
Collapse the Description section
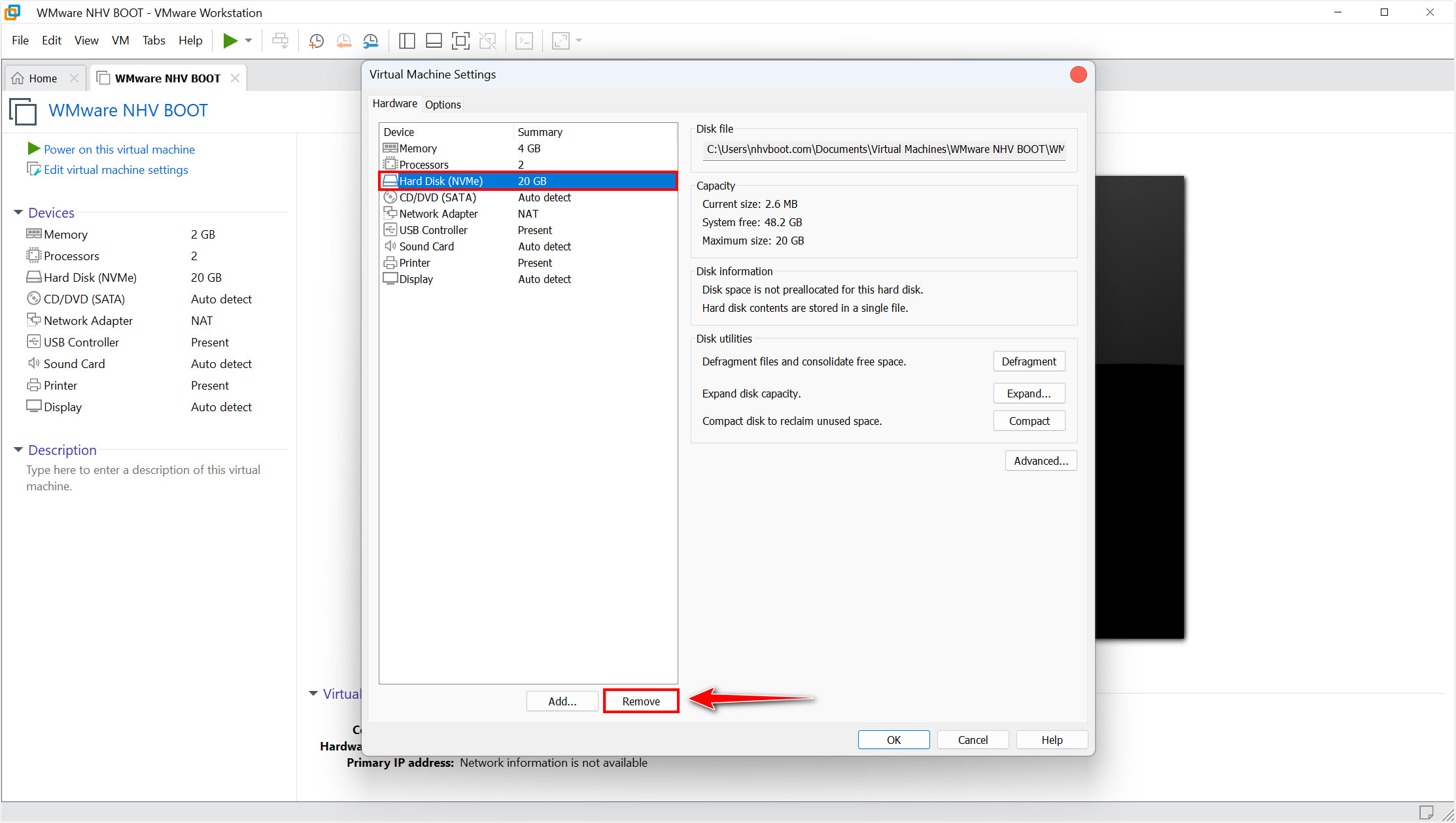coord(18,450)
